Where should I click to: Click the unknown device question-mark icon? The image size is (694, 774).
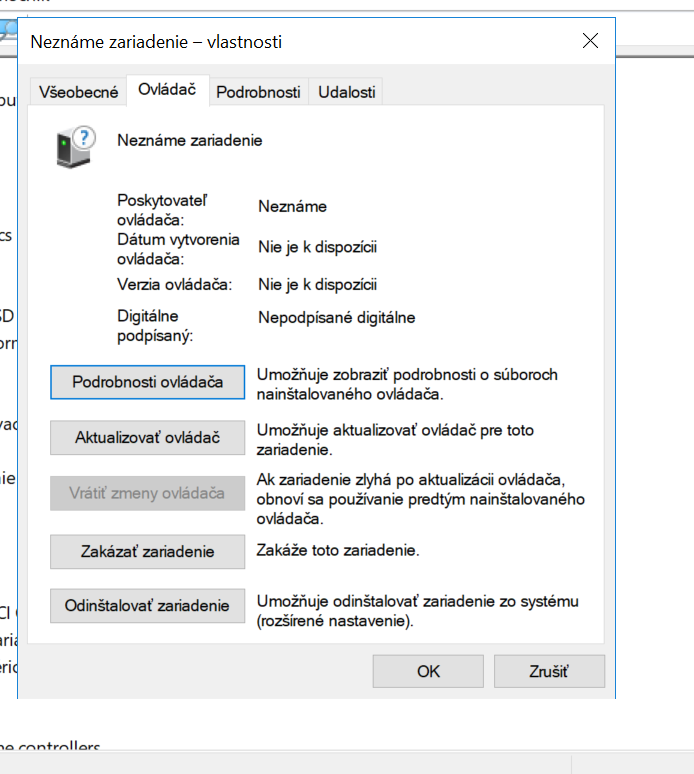pyautogui.click(x=76, y=147)
